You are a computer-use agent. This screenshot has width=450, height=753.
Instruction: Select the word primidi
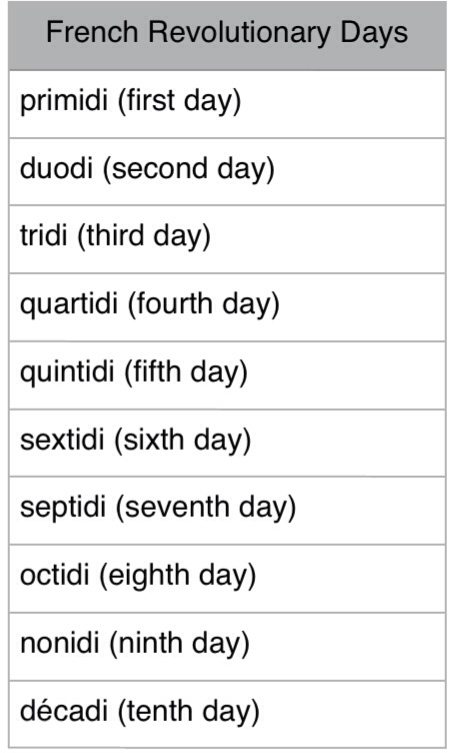pyautogui.click(x=64, y=100)
